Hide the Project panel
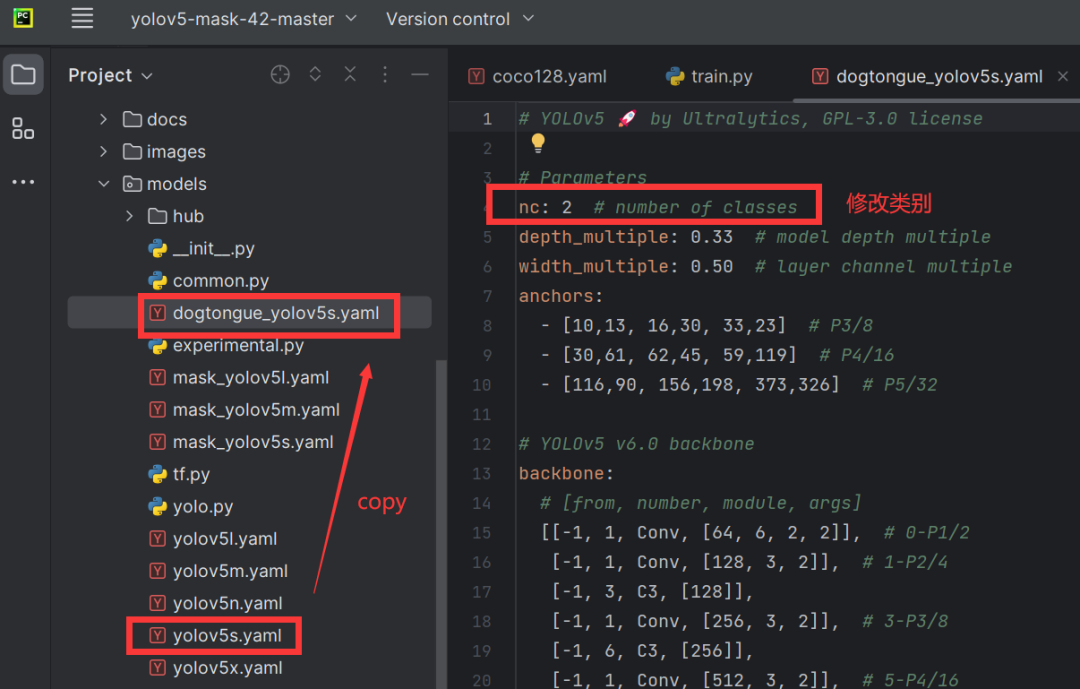 [x=419, y=74]
